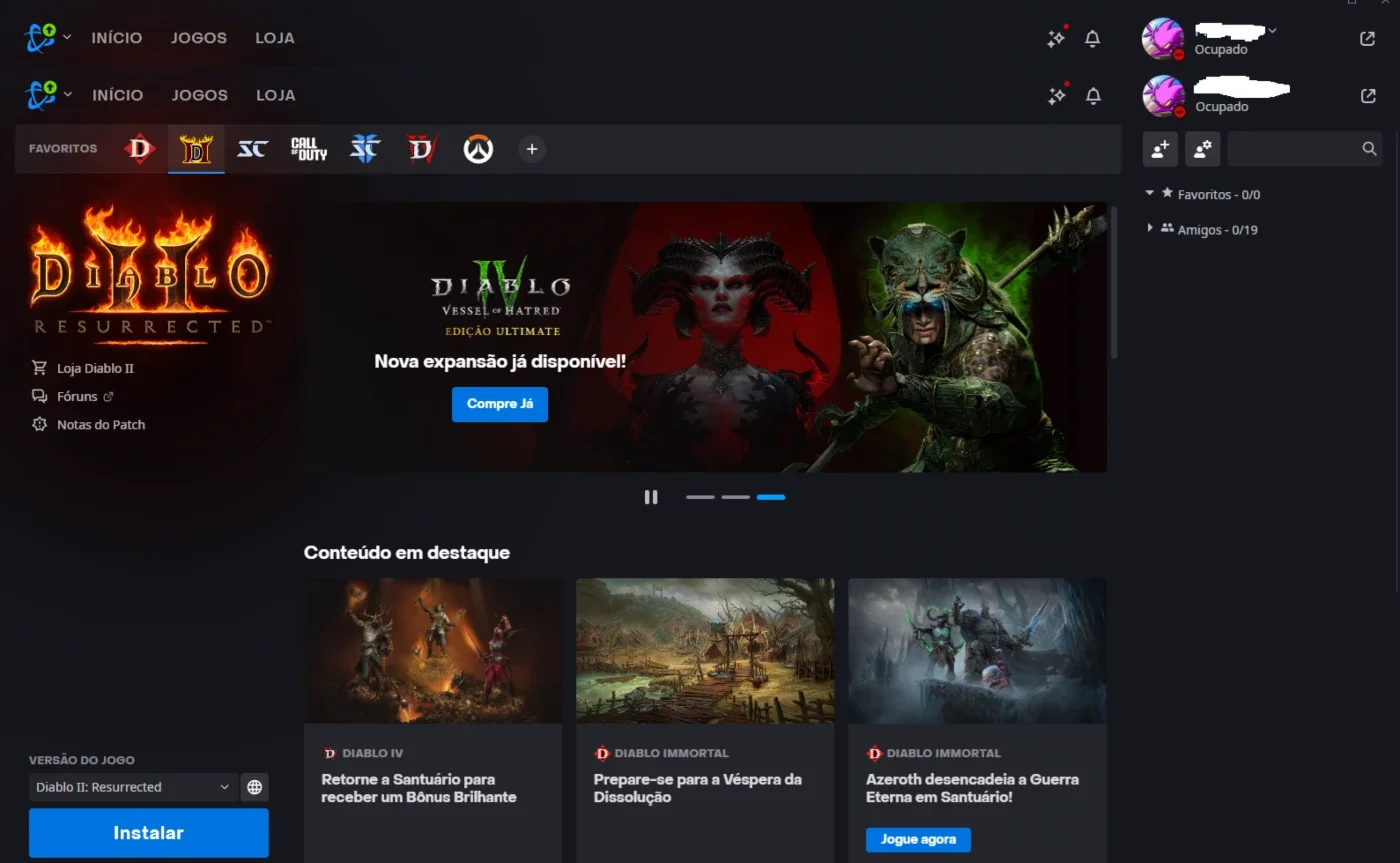Image resolution: width=1400 pixels, height=863 pixels.
Task: Click headline 'Azeroth desencadeia a Guerra Eterna em Santuário!'
Action: pyautogui.click(x=972, y=788)
